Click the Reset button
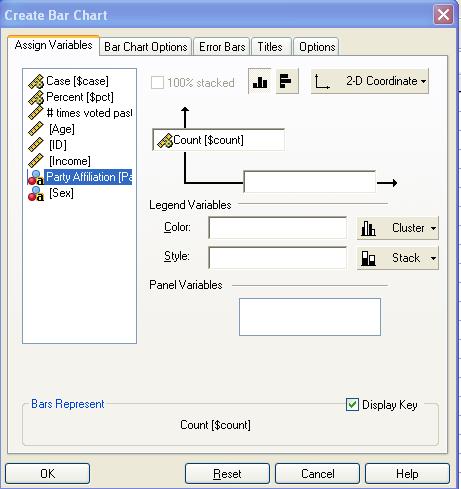 (227, 473)
